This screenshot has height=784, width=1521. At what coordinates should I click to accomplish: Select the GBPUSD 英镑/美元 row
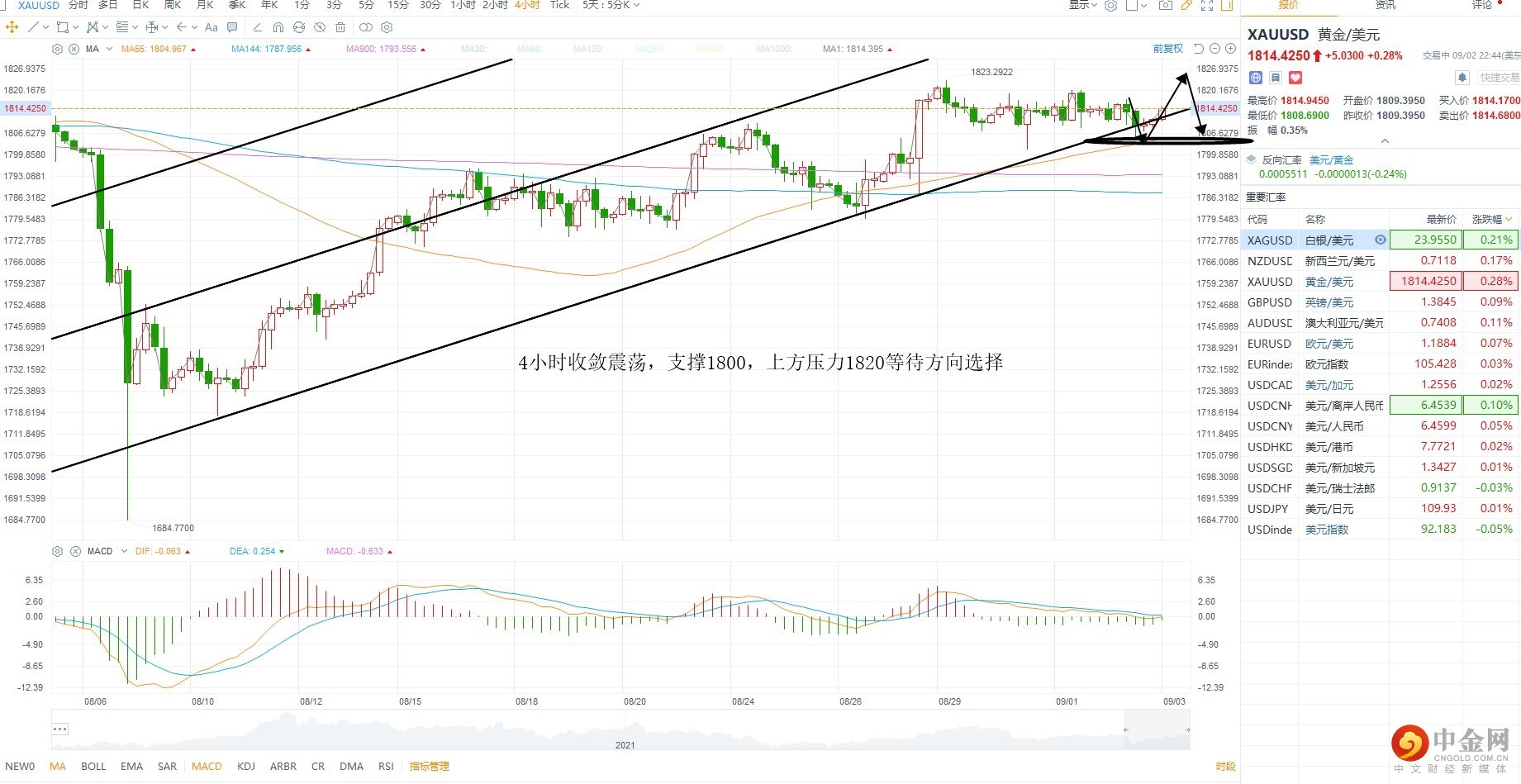click(x=1380, y=302)
